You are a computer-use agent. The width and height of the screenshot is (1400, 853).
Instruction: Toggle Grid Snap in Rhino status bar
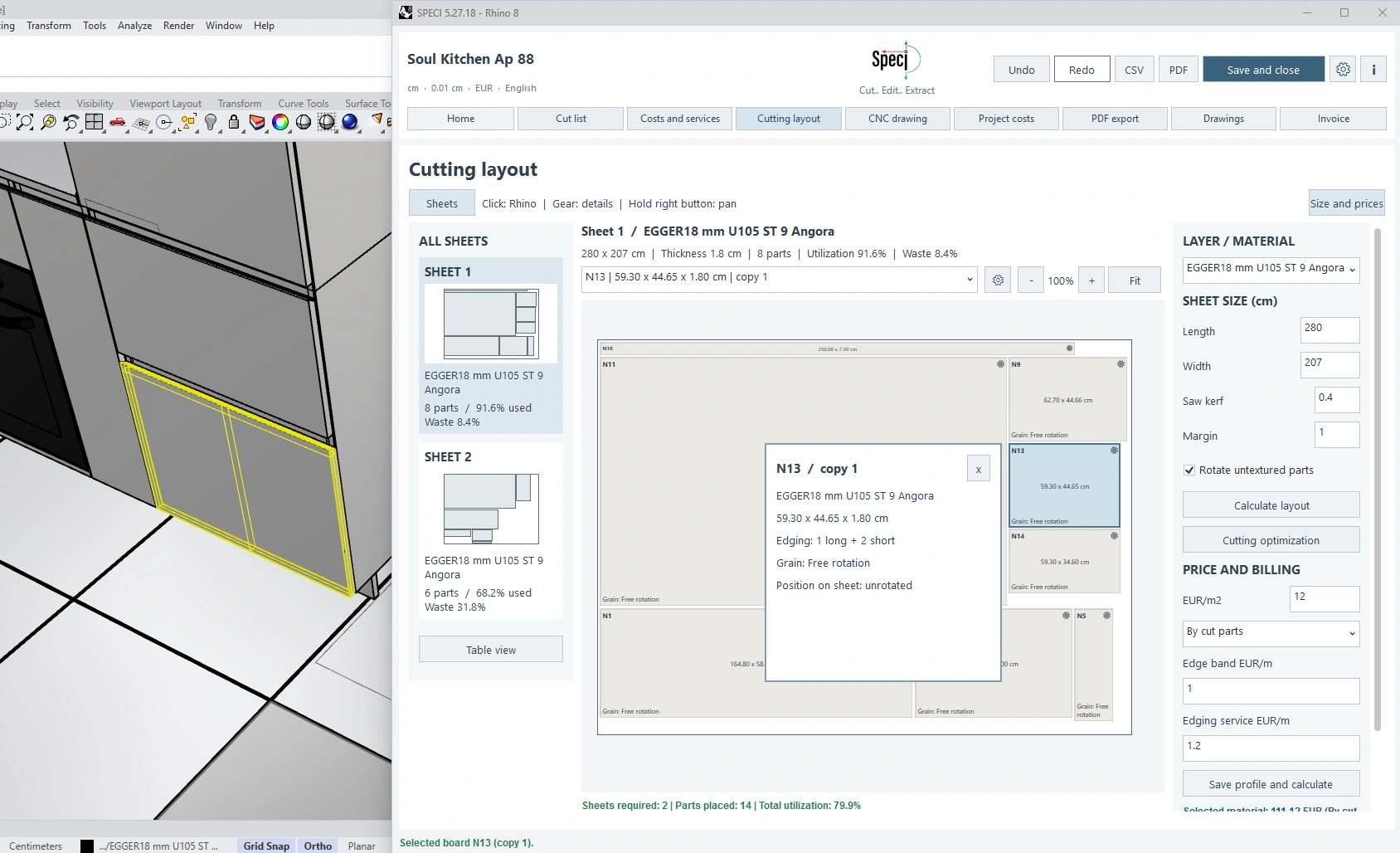[266, 846]
